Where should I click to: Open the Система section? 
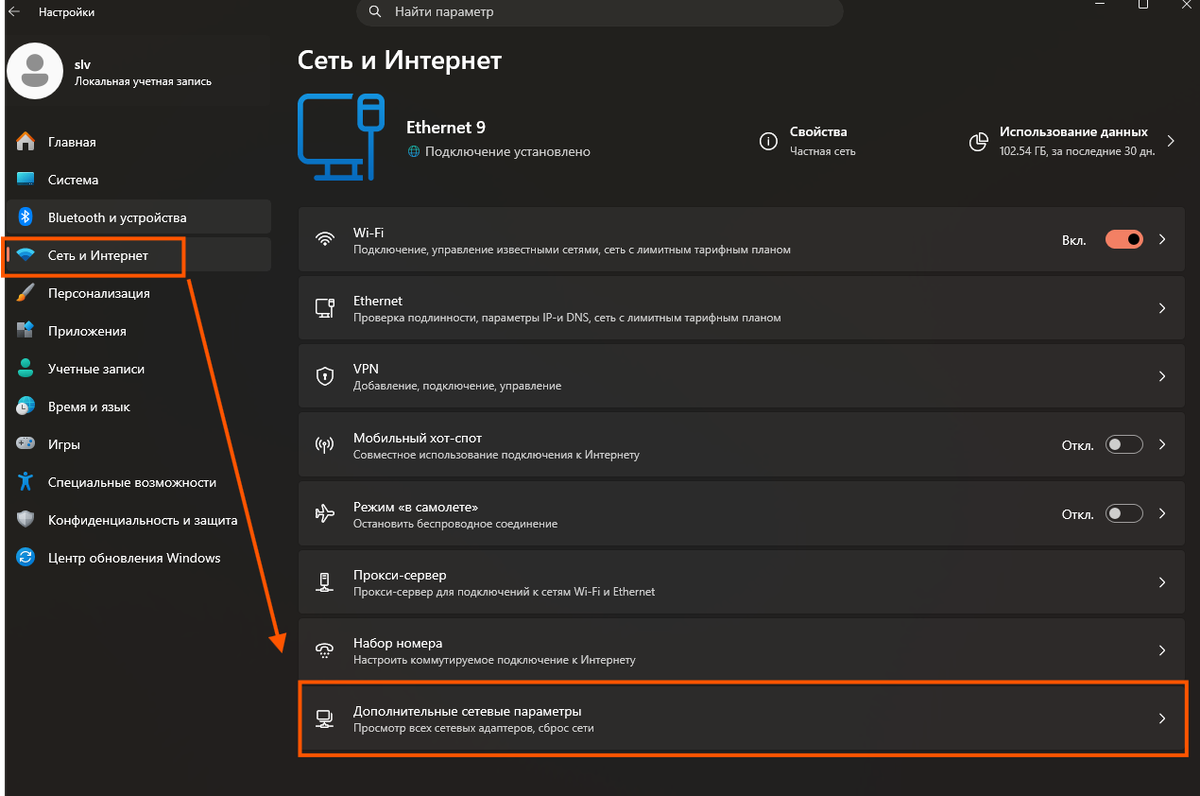click(138, 180)
